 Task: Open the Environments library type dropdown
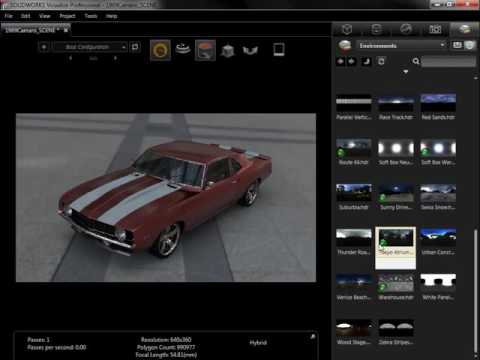pos(402,45)
